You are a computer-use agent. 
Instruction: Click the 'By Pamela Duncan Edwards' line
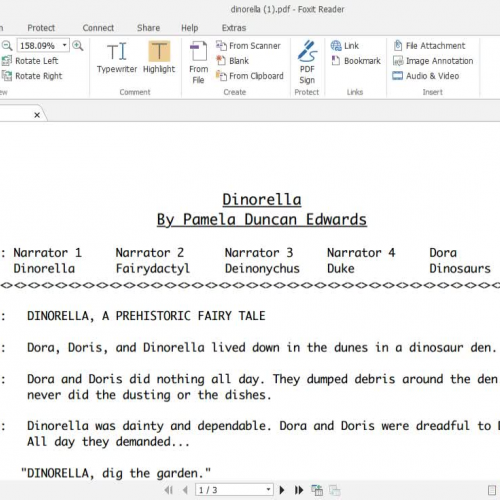(x=262, y=220)
